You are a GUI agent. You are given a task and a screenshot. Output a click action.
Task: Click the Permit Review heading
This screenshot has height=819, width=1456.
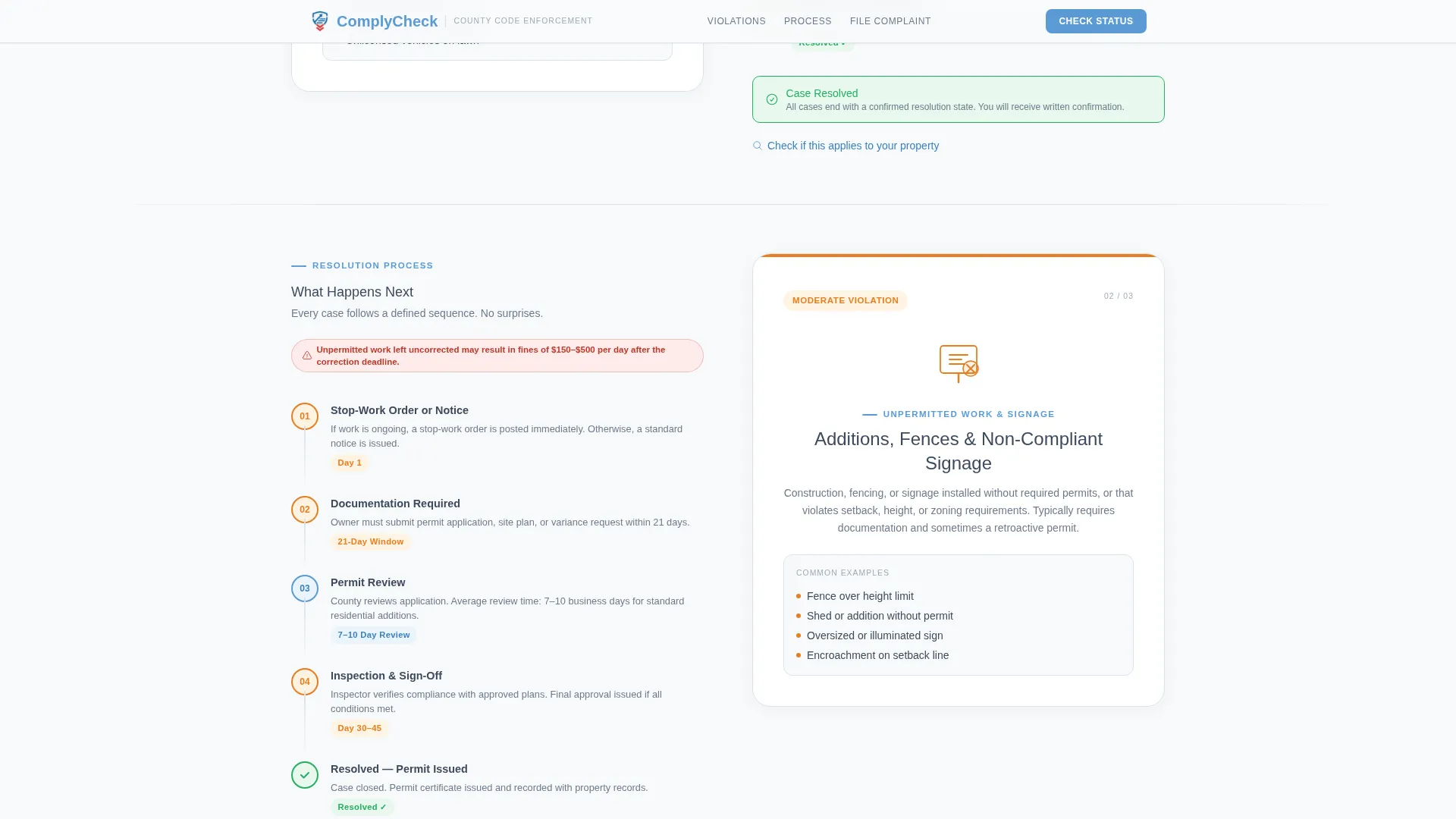pos(368,582)
